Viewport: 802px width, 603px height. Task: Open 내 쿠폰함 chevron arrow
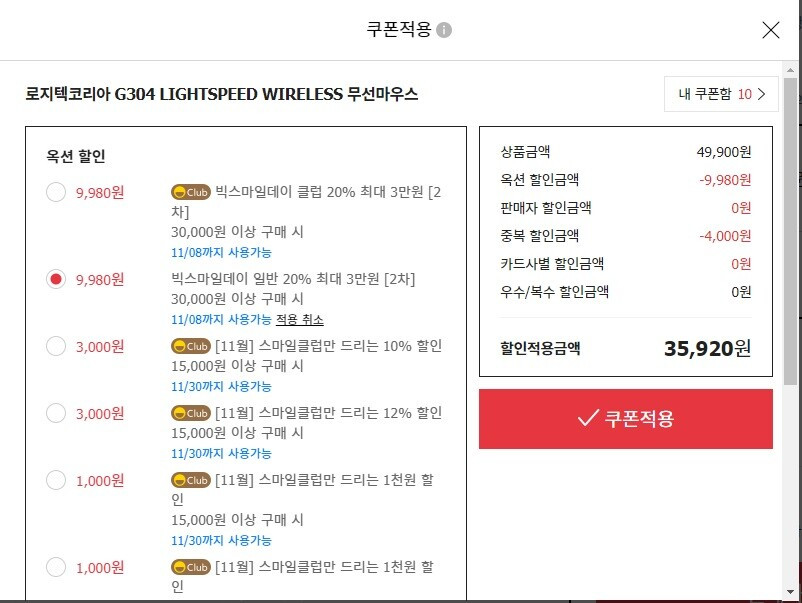[762, 94]
